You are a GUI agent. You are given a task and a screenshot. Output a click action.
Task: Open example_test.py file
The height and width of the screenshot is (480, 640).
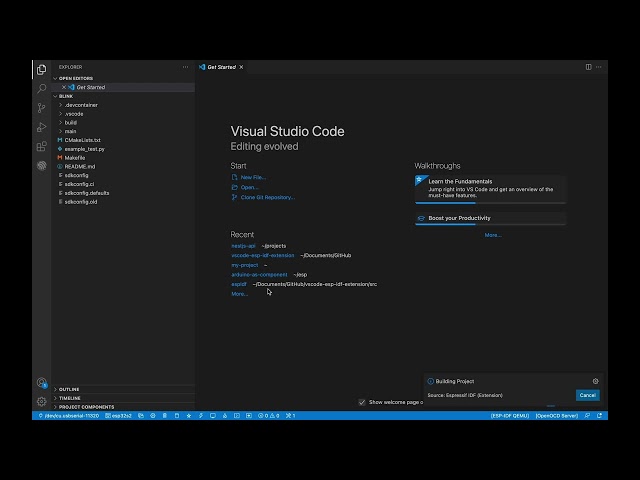tap(84, 149)
